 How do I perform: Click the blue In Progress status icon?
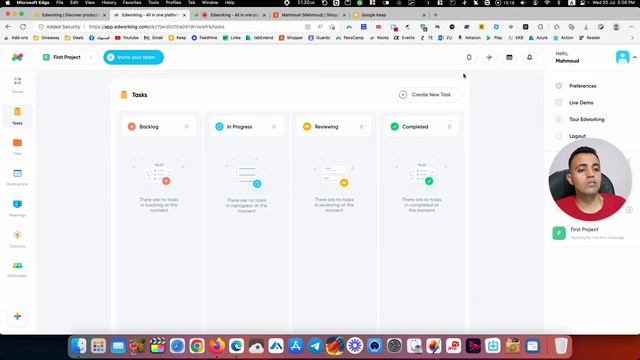tap(219, 127)
